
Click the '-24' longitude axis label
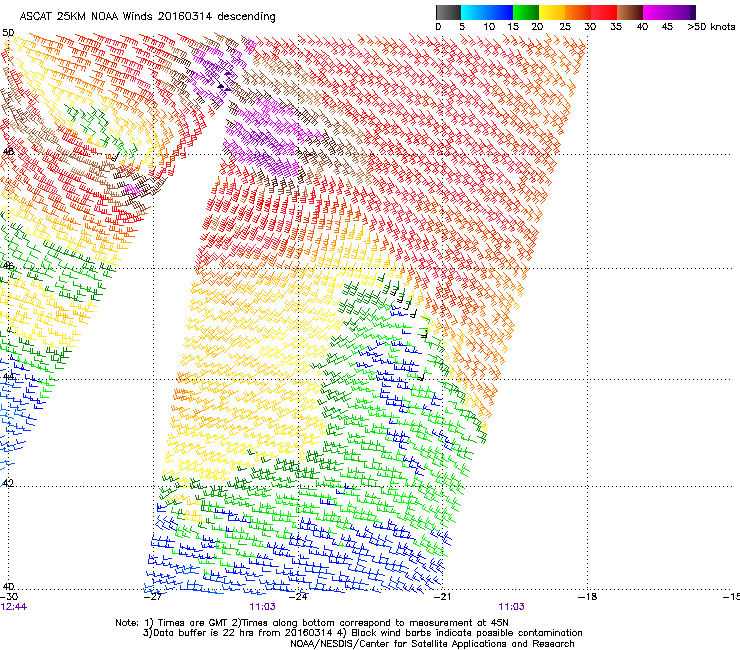click(x=298, y=597)
